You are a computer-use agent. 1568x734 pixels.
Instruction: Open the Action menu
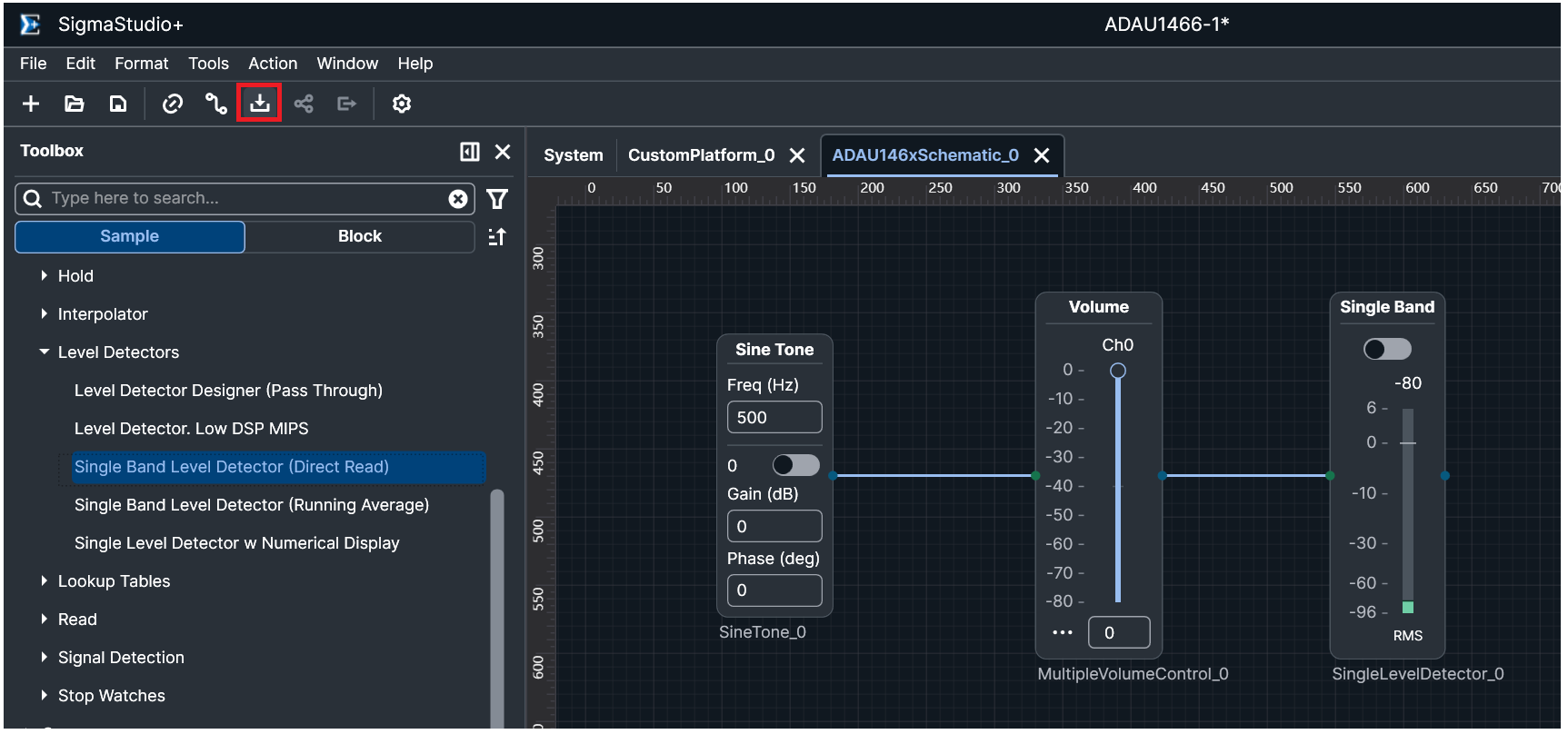(x=273, y=64)
